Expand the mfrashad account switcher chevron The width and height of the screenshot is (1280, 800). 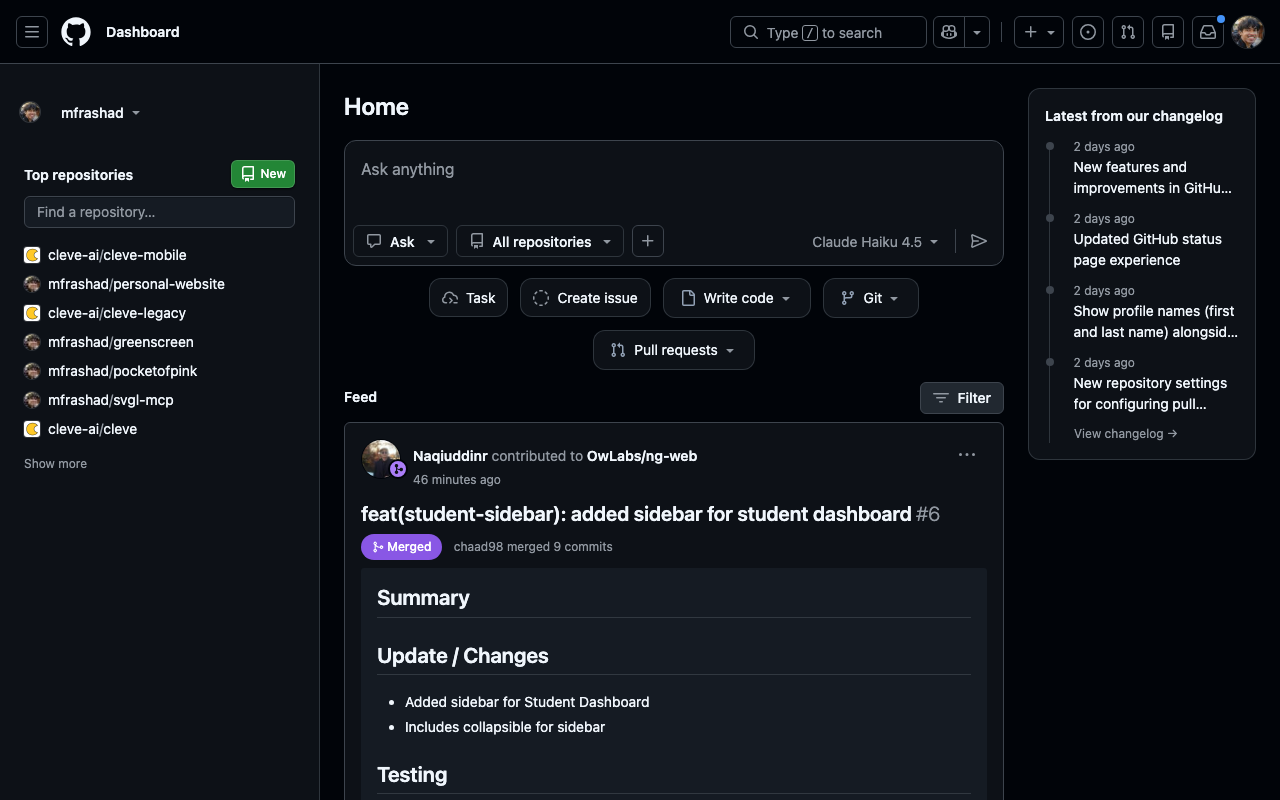[x=135, y=112]
